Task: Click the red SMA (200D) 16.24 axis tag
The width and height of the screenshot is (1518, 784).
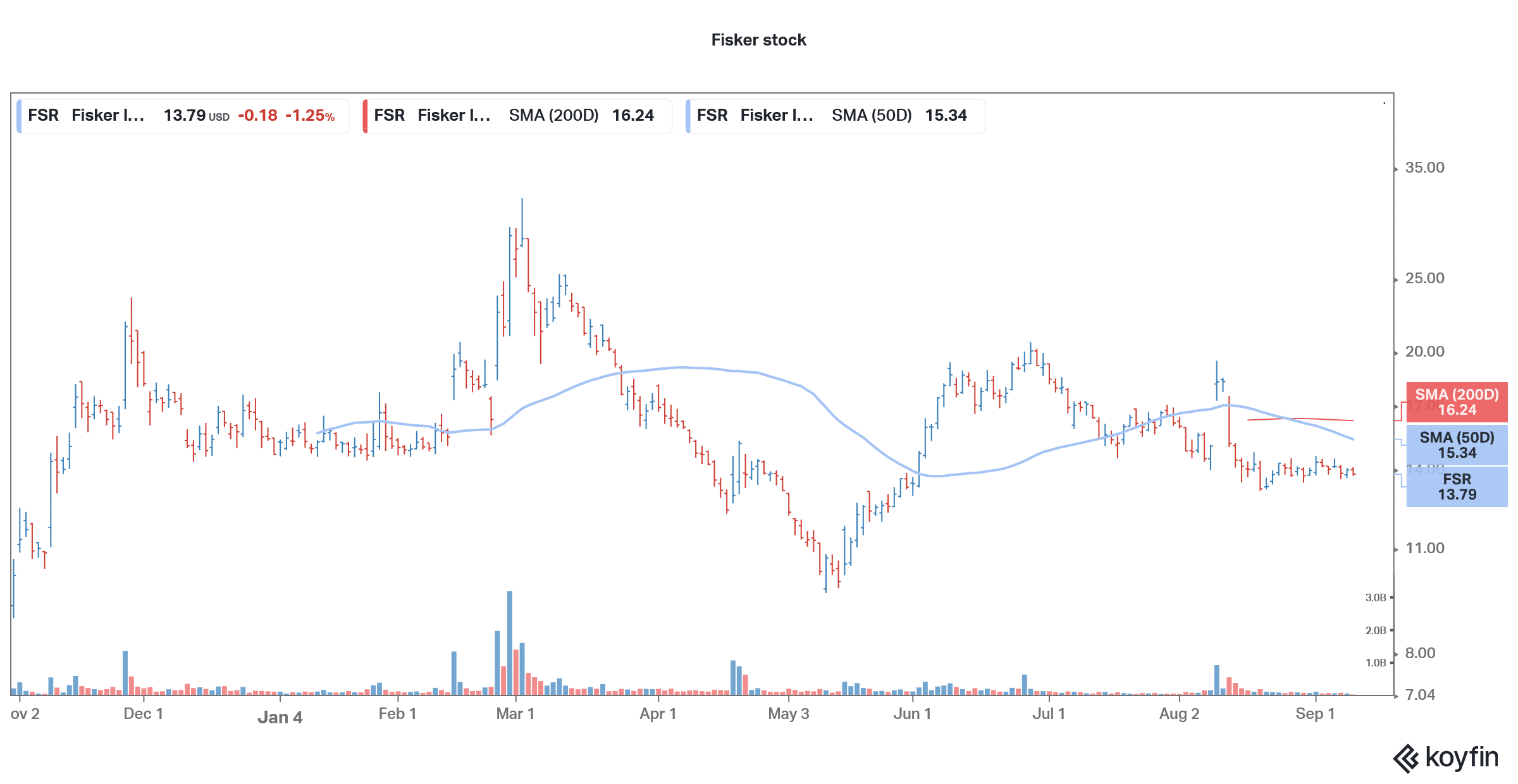Action: tap(1457, 402)
